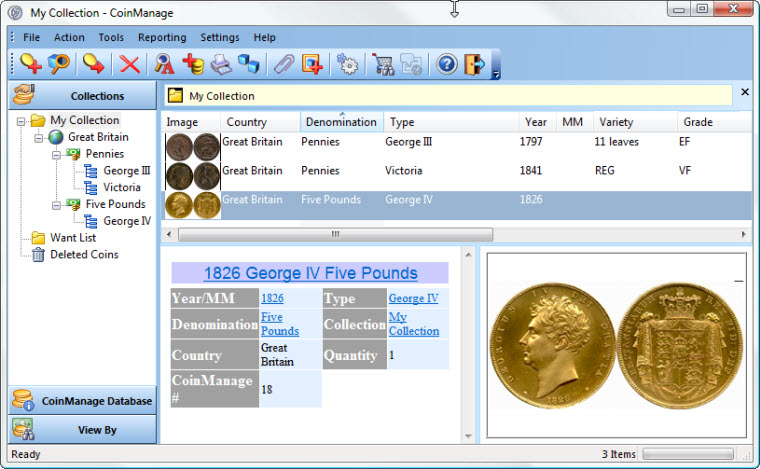This screenshot has height=469, width=760.
Task: Collapse the My Collection tree node
Action: 21,121
